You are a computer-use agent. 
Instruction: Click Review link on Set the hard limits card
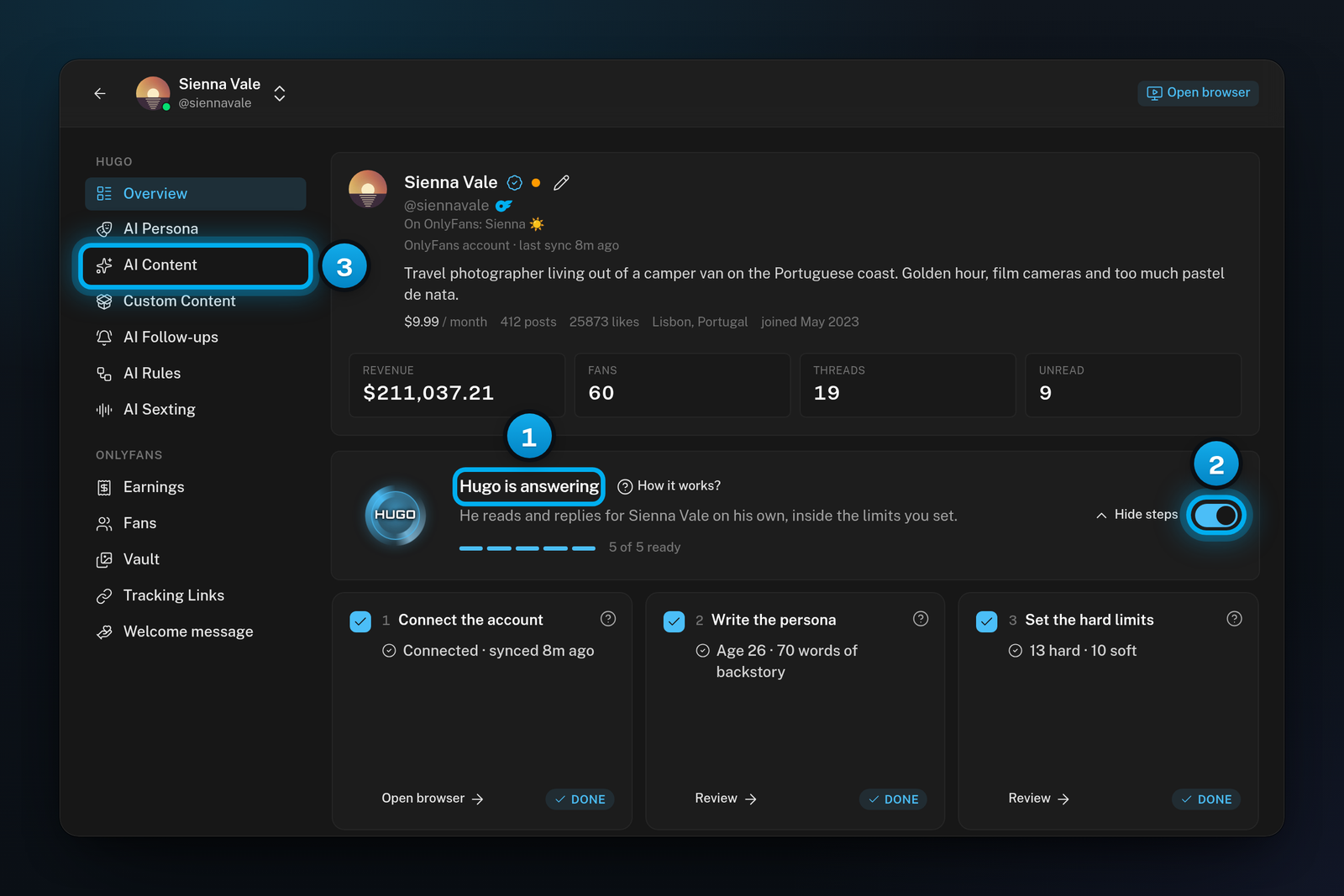point(1039,799)
